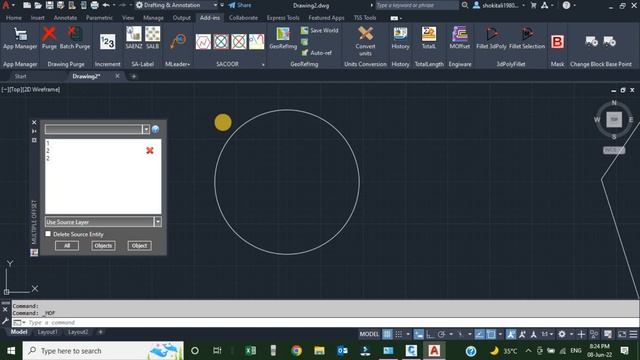Viewport: 640px width, 360px height.
Task: Open the TSS Tools ribbon tab
Action: (365, 18)
